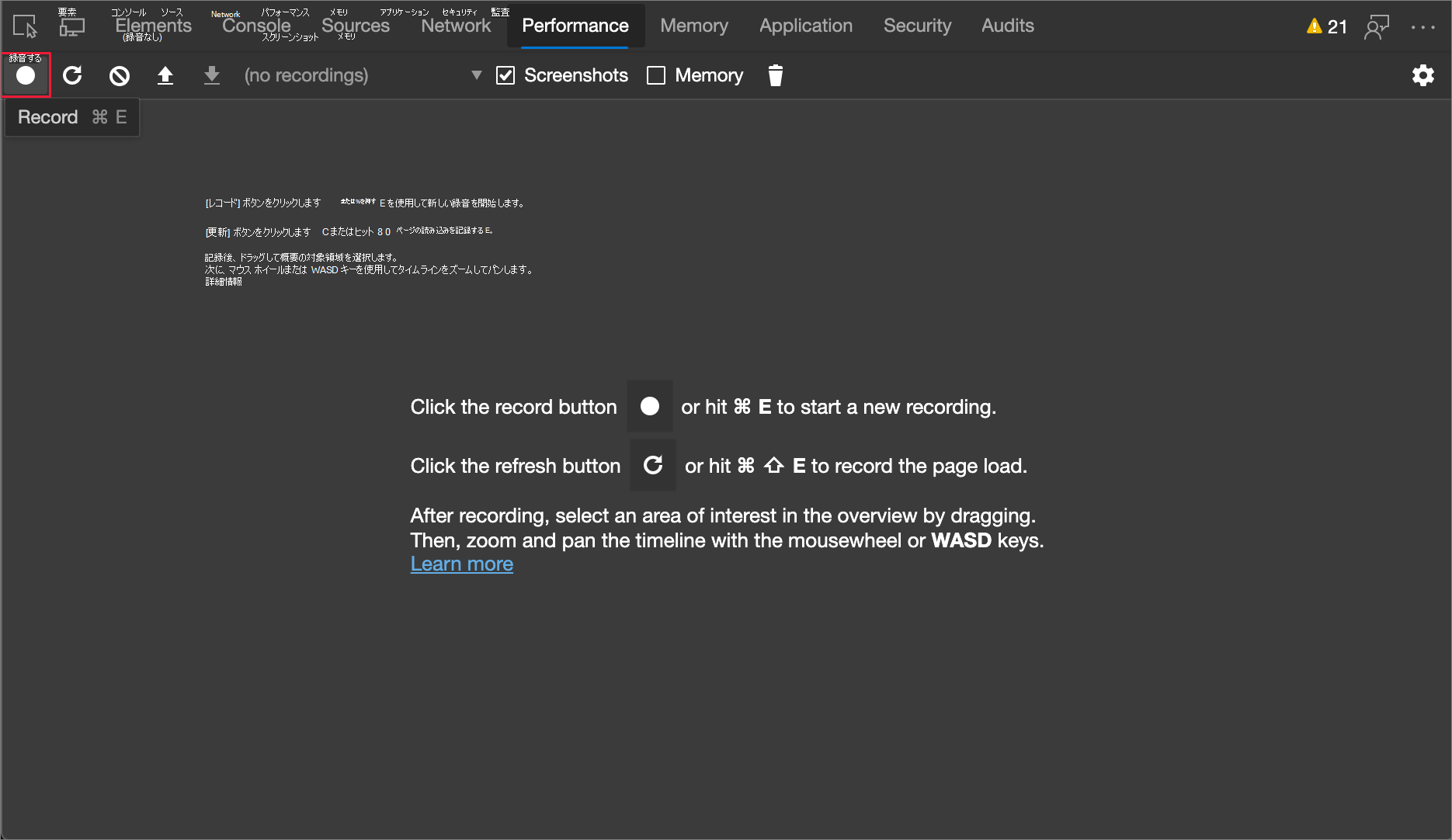Load a profile with the upload icon
Image resolution: width=1452 pixels, height=840 pixels.
(165, 75)
